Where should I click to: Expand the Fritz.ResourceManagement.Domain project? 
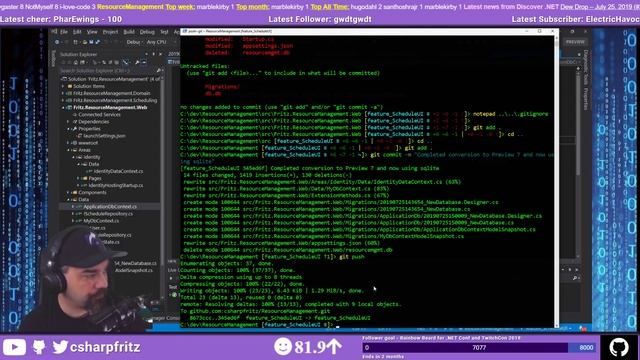[63, 93]
